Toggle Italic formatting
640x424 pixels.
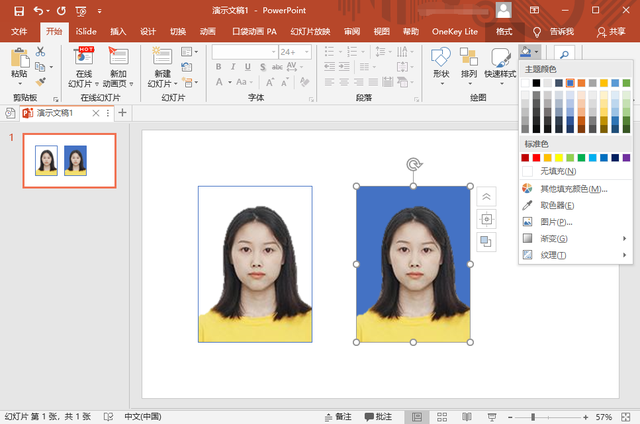click(x=233, y=67)
